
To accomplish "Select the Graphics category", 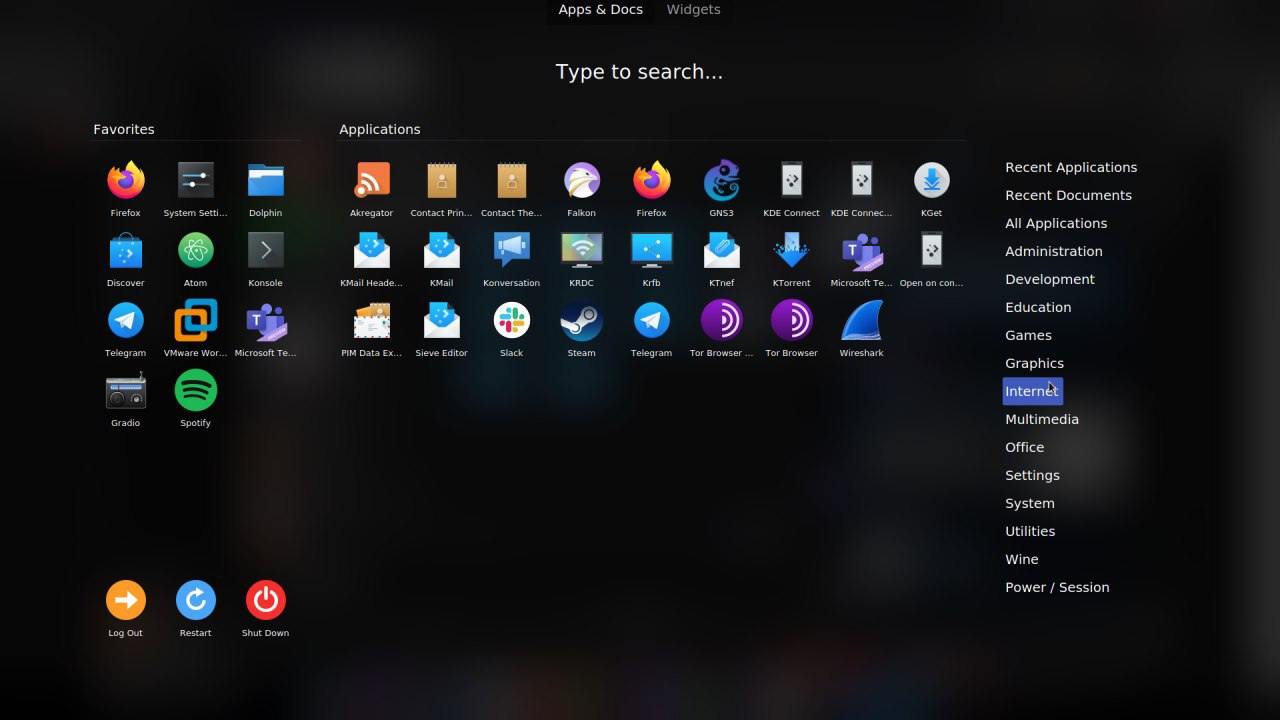I will 1034,363.
